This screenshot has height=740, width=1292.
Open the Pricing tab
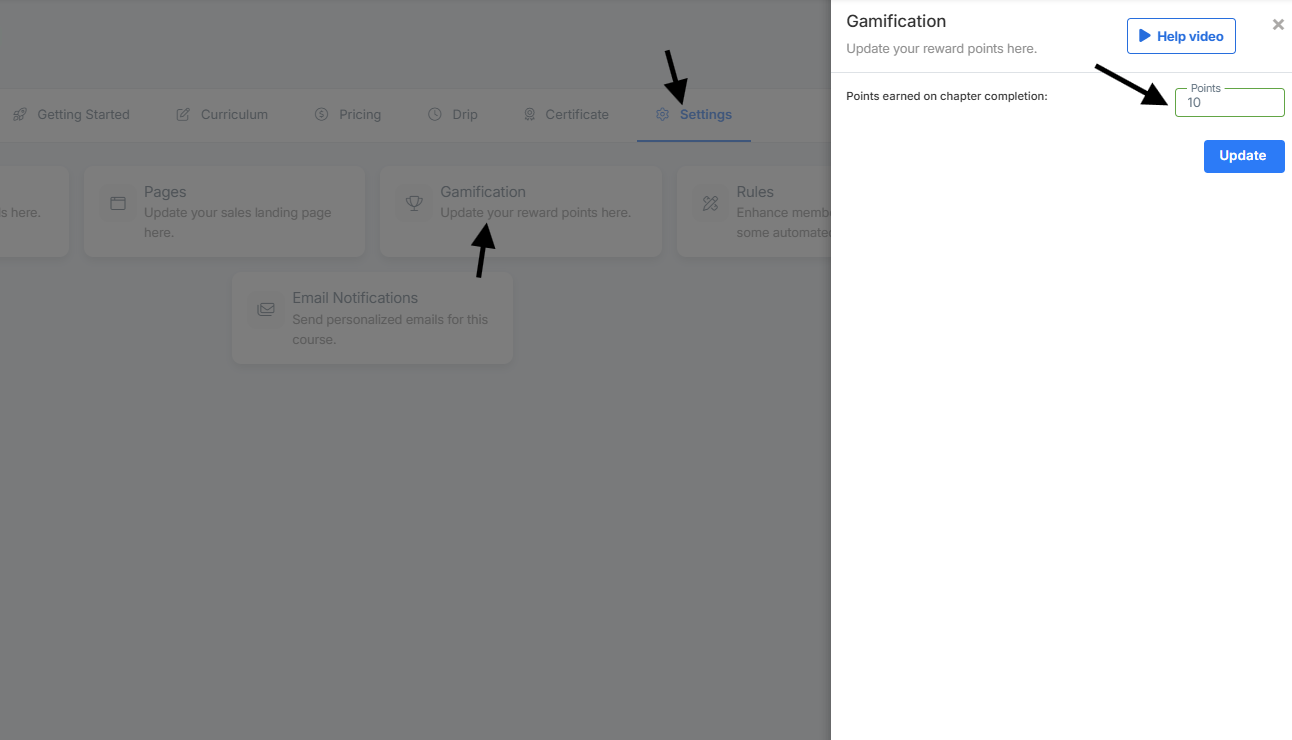pos(348,114)
